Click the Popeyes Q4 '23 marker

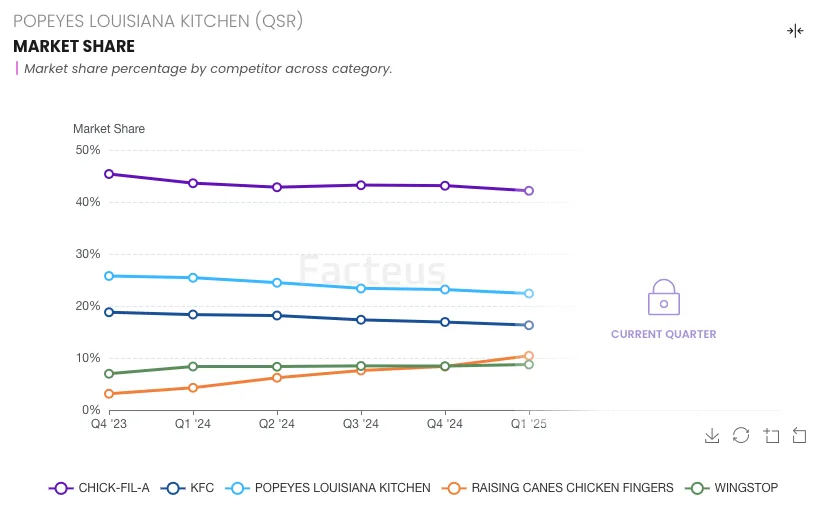pos(108,276)
